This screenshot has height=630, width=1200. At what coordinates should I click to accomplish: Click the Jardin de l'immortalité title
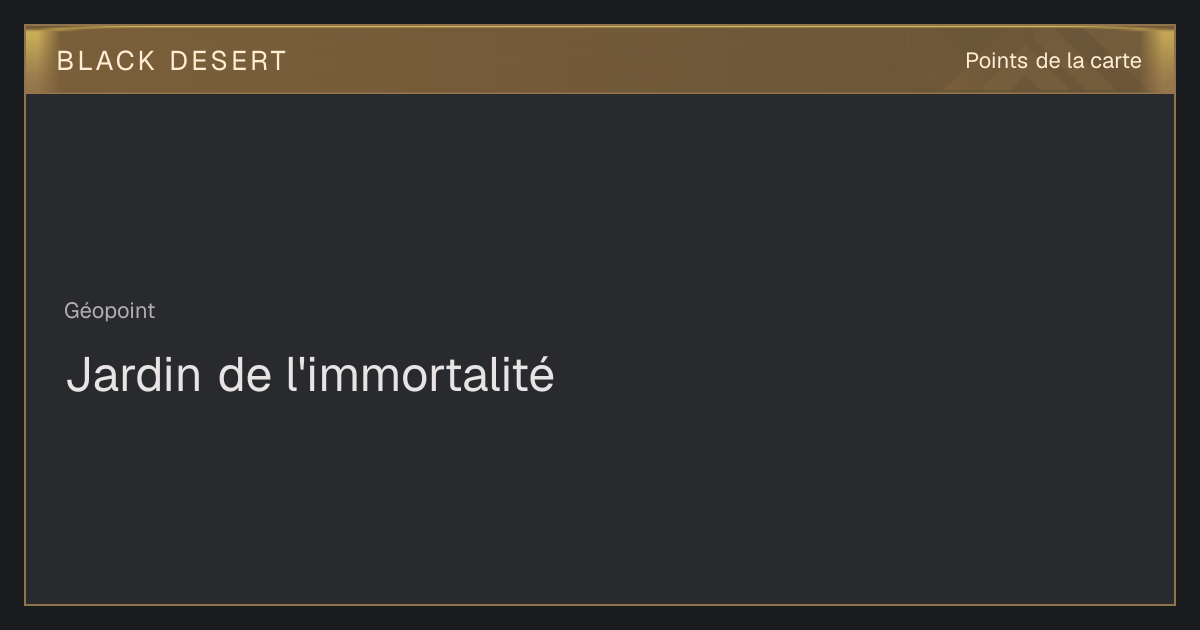(310, 375)
